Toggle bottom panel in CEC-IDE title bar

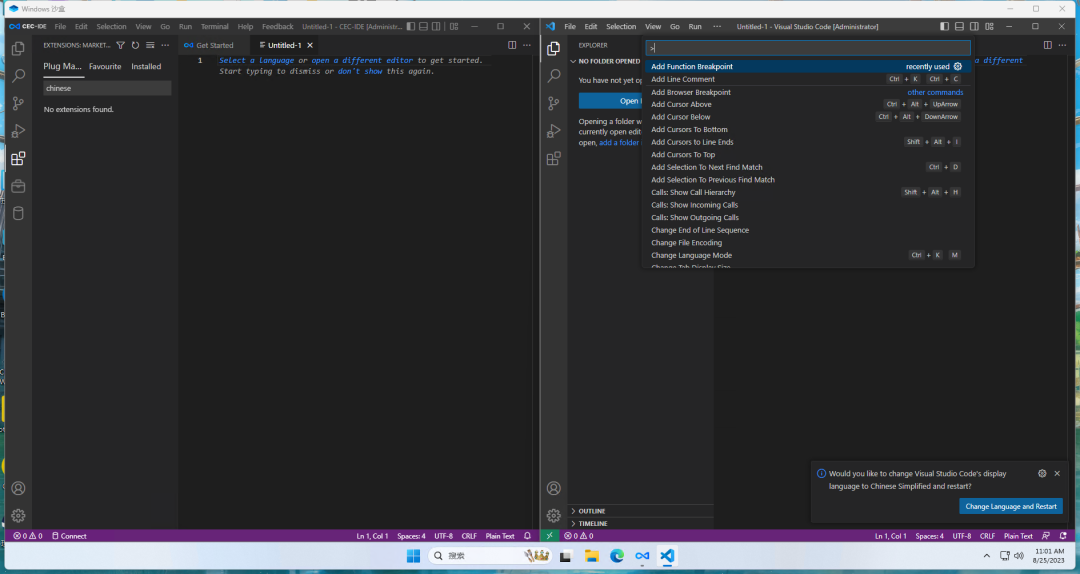(424, 26)
